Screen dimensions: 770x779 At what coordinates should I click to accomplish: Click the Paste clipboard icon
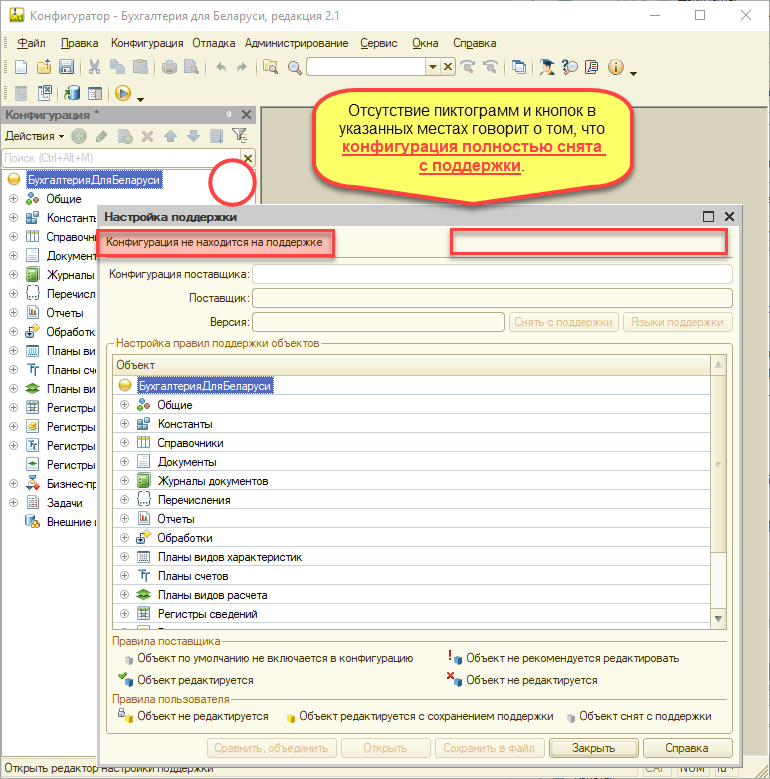pyautogui.click(x=140, y=67)
